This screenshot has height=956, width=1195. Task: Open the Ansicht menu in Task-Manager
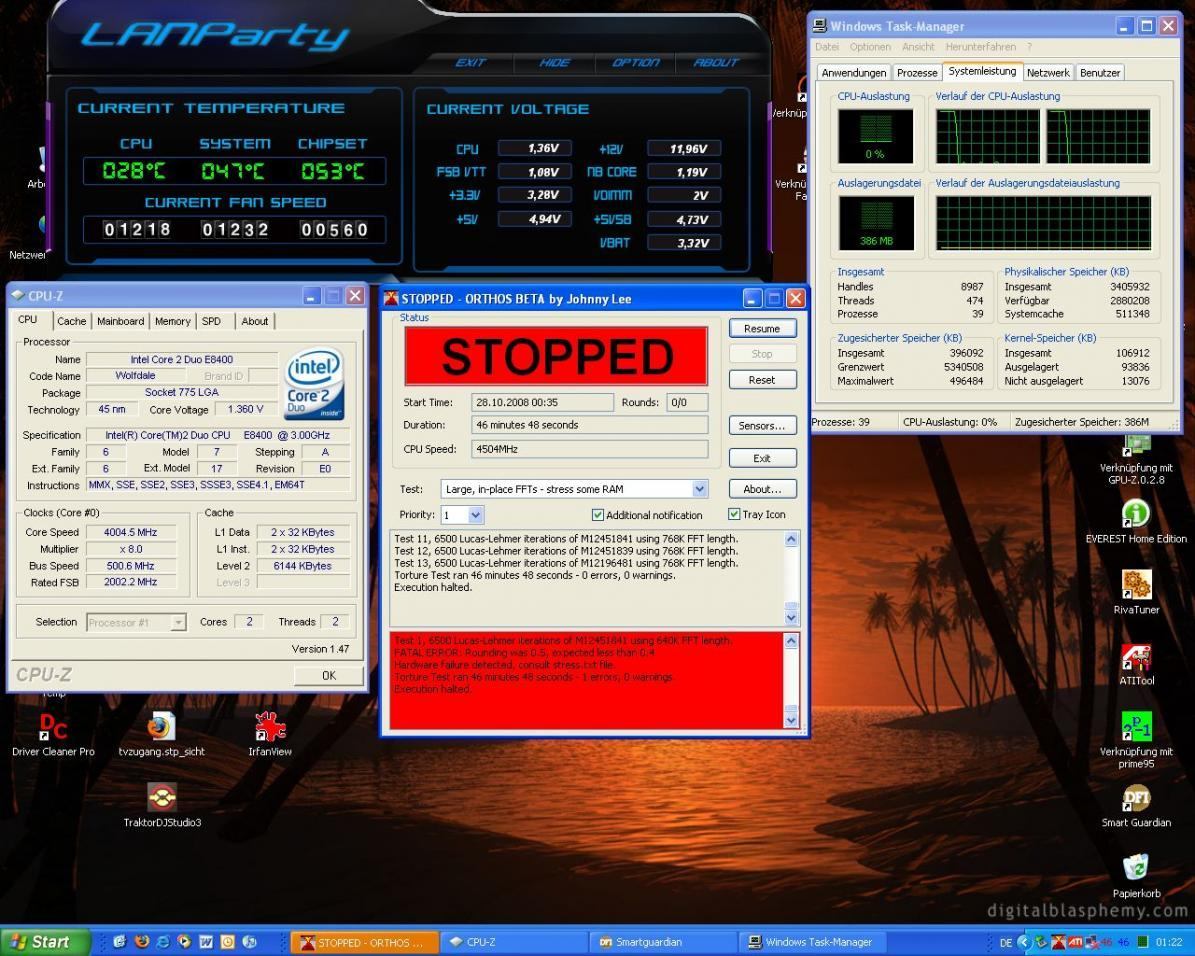pyautogui.click(x=918, y=47)
